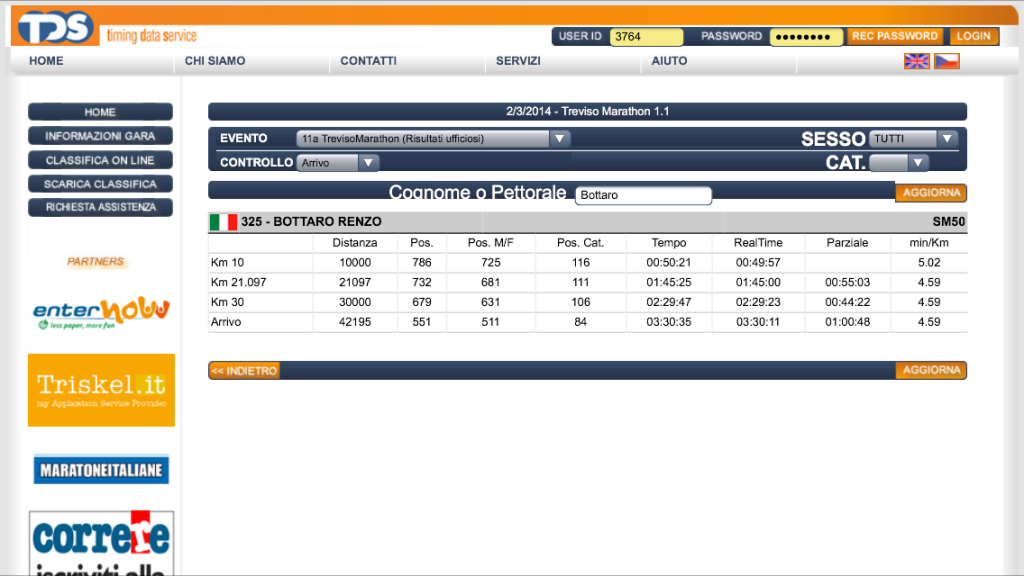The width and height of the screenshot is (1024, 576).
Task: Click the 'Km 21.097' row label
Action: [238, 282]
